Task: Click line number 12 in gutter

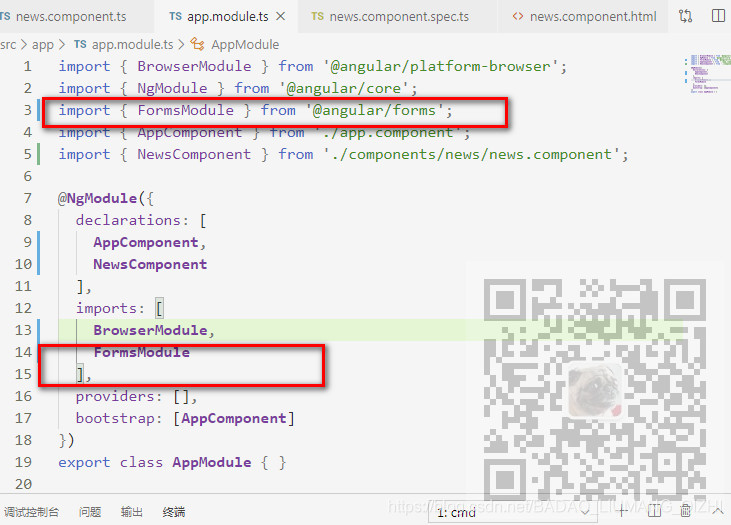Action: pos(23,308)
